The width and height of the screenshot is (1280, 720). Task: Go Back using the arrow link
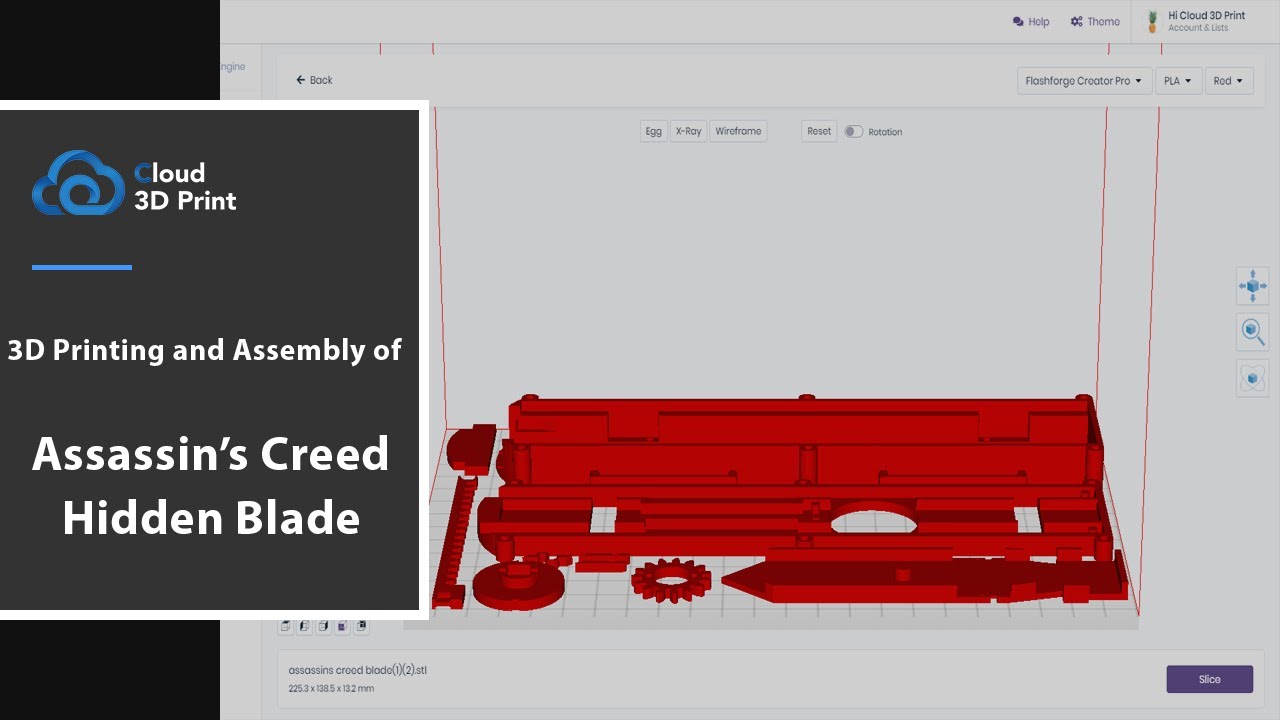pos(314,80)
